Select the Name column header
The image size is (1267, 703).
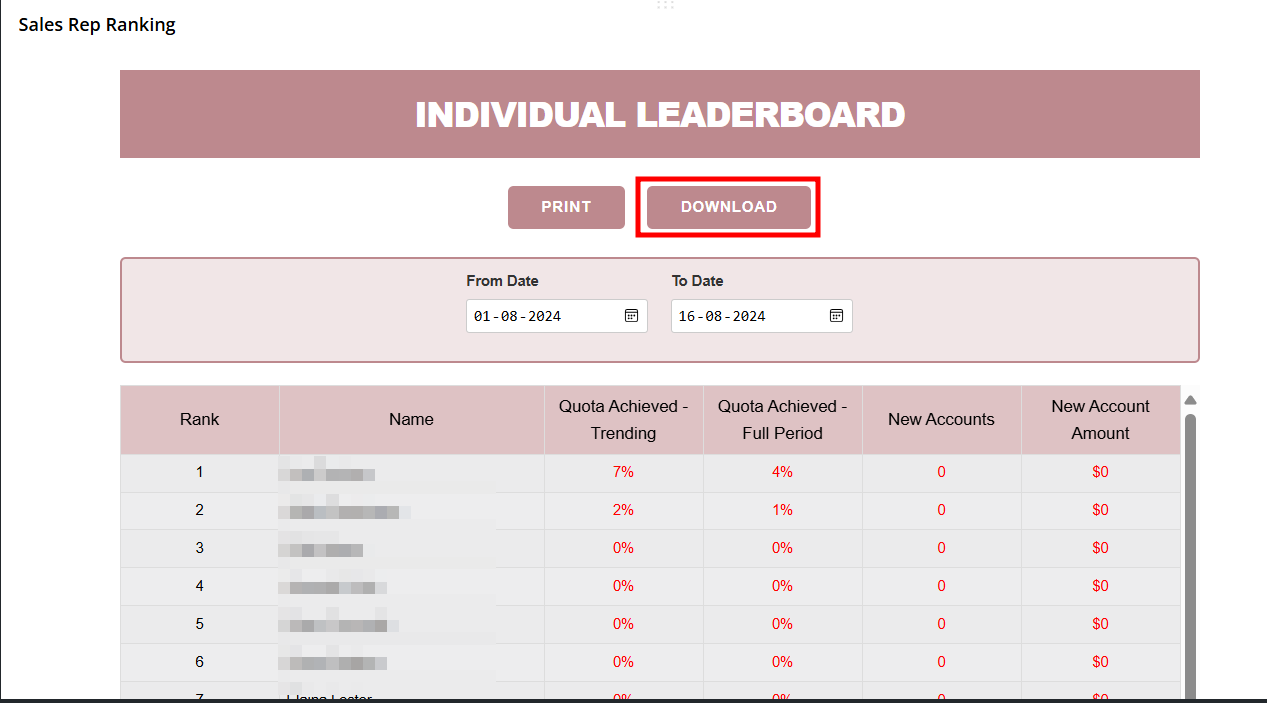tap(411, 420)
